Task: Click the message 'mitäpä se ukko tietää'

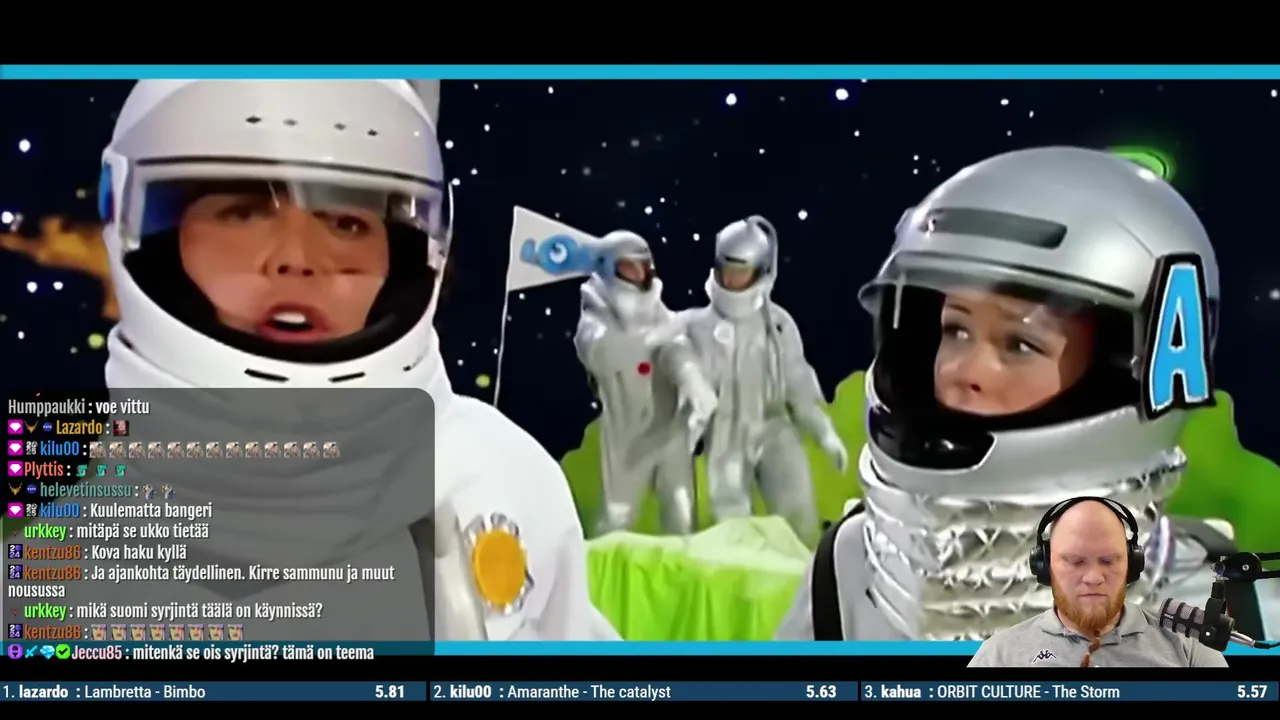Action: [143, 532]
